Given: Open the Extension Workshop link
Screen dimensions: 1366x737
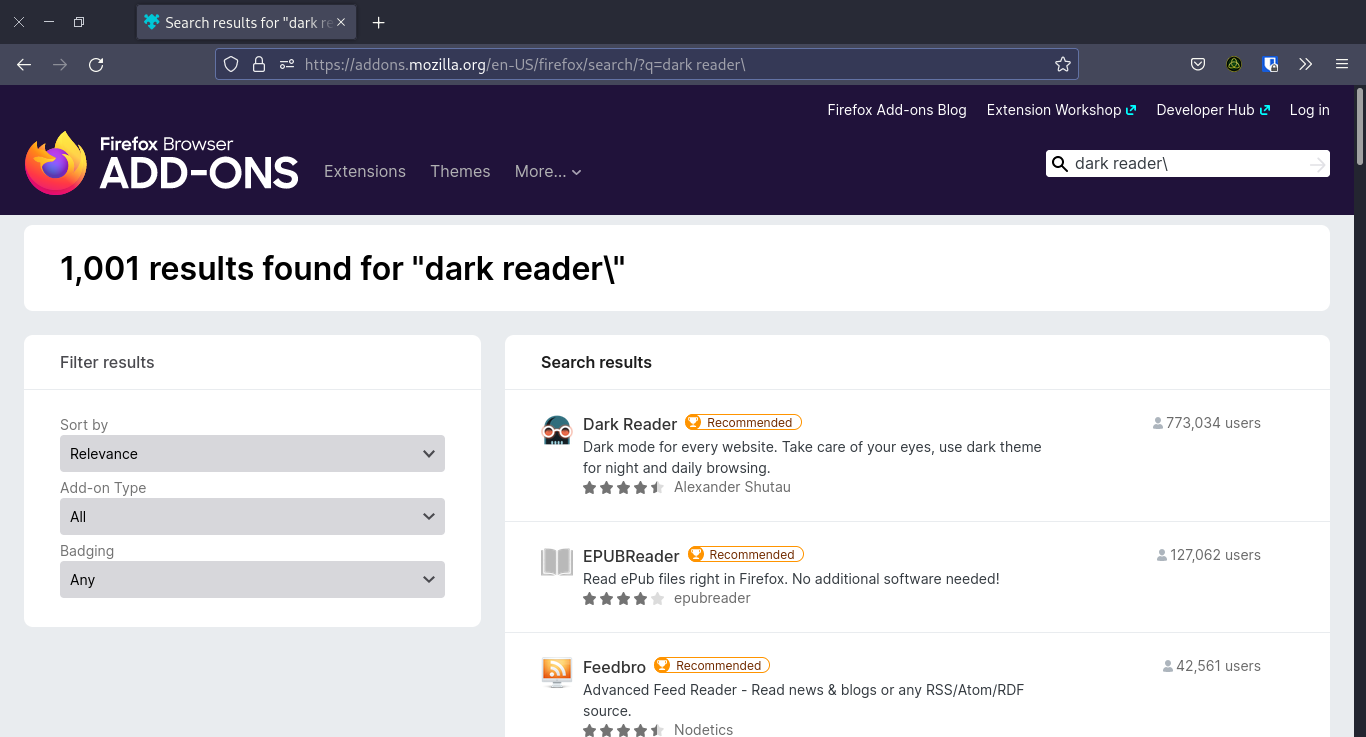Looking at the screenshot, I should pos(1061,110).
